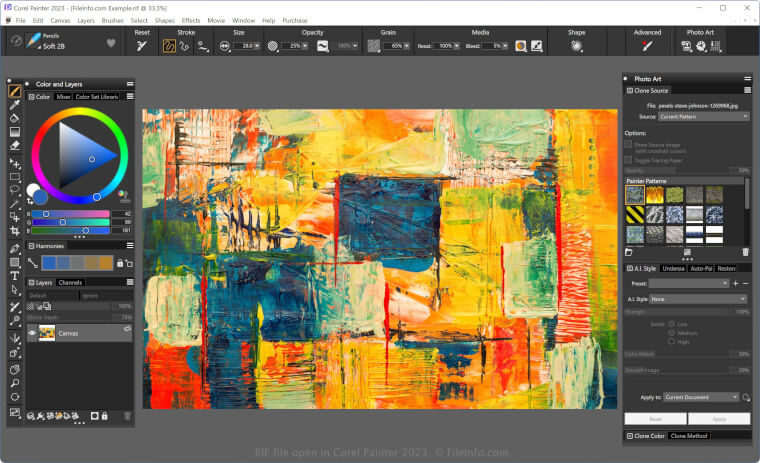Click the Reset button in Photo Art
Viewport: 760px width, 463px height.
(655, 419)
